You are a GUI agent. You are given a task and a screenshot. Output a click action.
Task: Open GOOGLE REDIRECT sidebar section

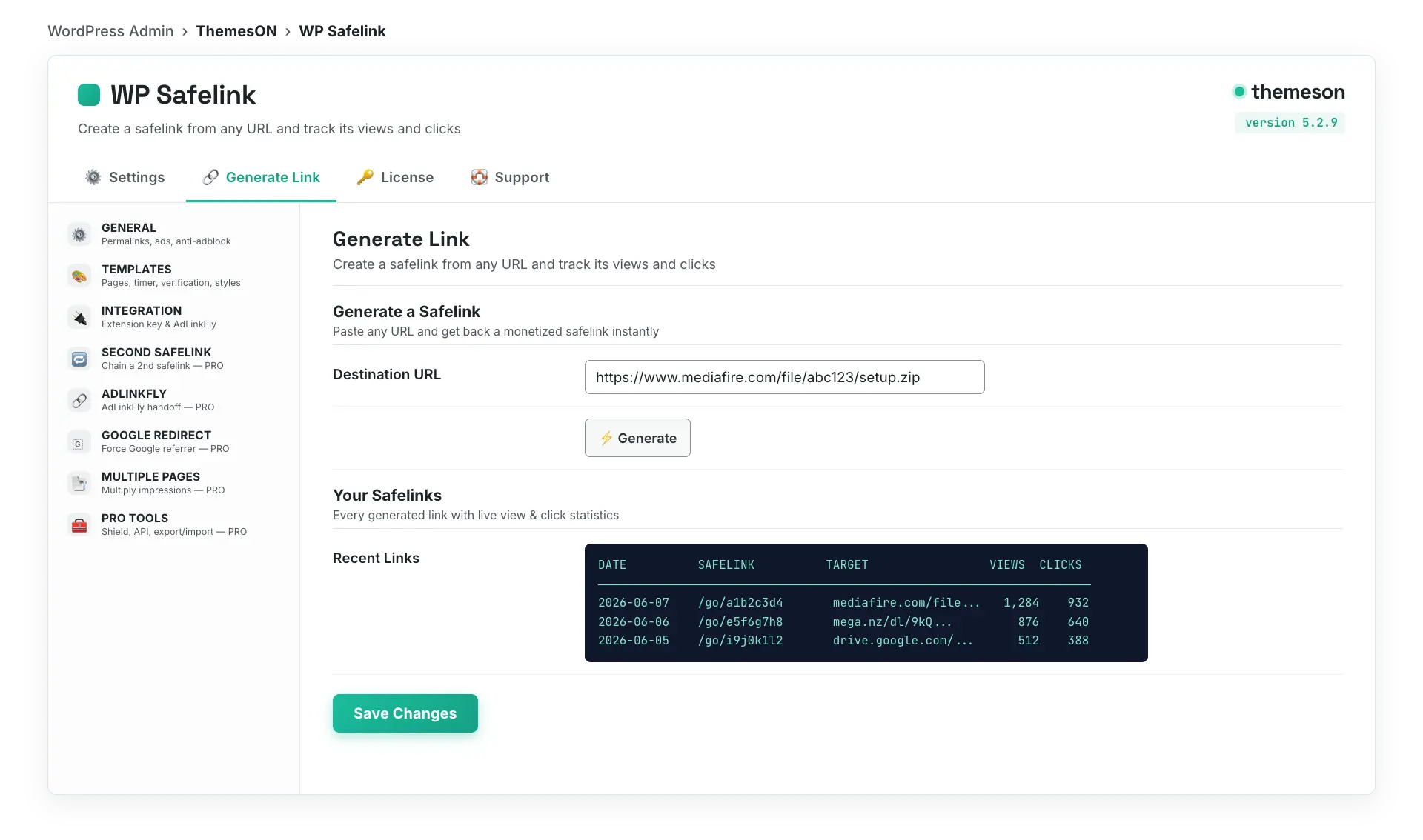click(x=173, y=441)
